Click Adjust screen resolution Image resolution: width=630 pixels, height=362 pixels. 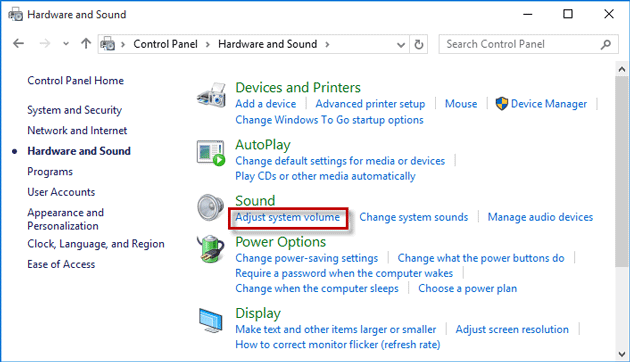tap(512, 330)
